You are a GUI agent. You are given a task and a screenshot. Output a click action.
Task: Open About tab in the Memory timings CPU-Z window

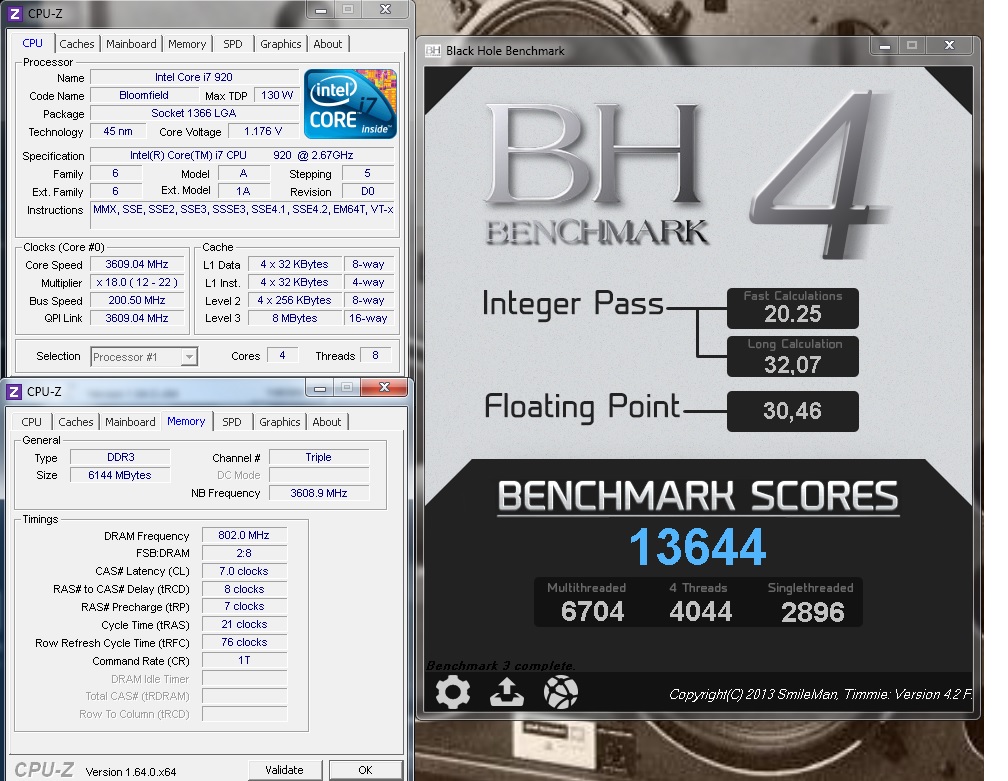pyautogui.click(x=327, y=422)
